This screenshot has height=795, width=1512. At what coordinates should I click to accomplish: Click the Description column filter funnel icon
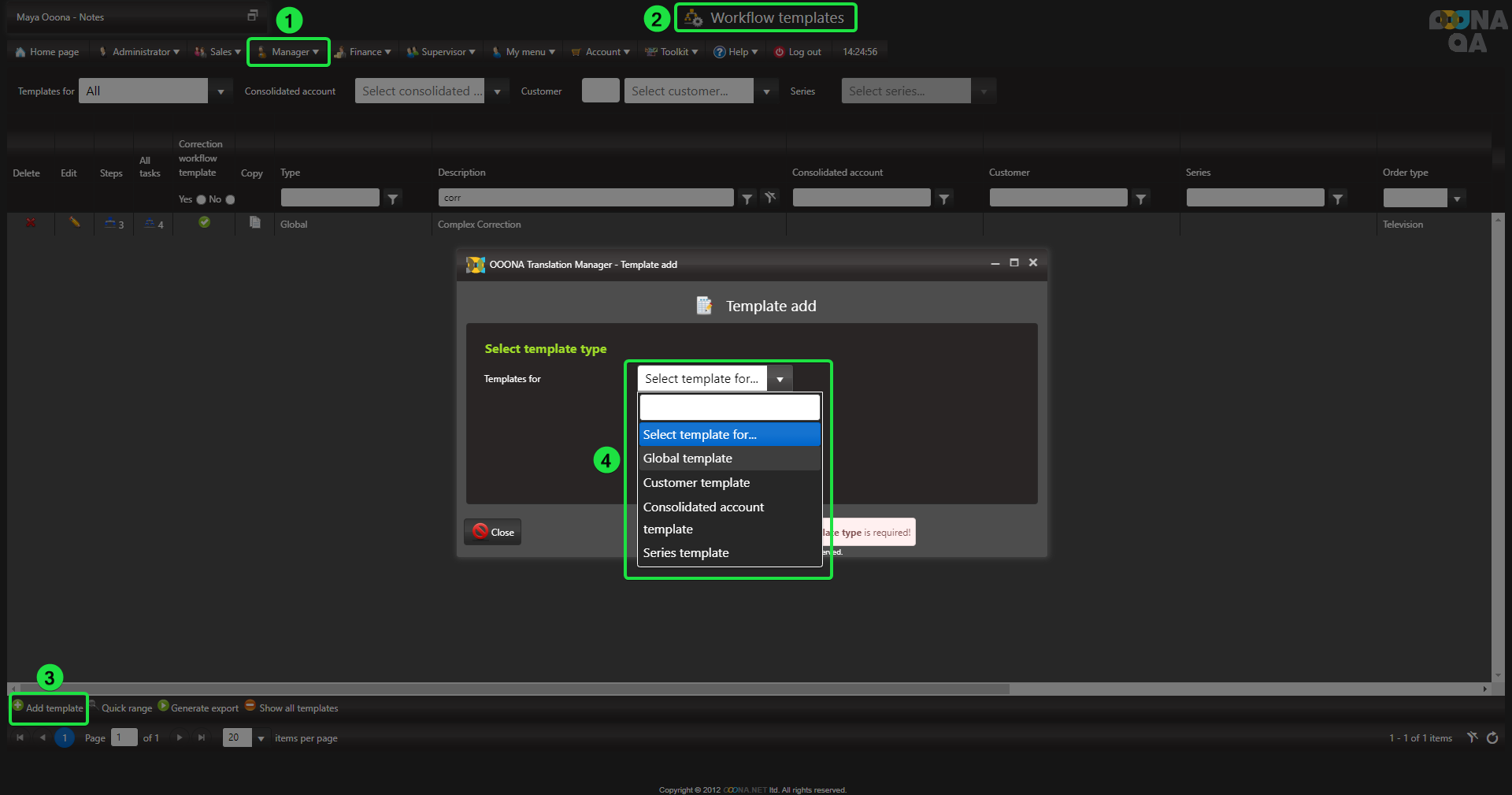(x=747, y=199)
